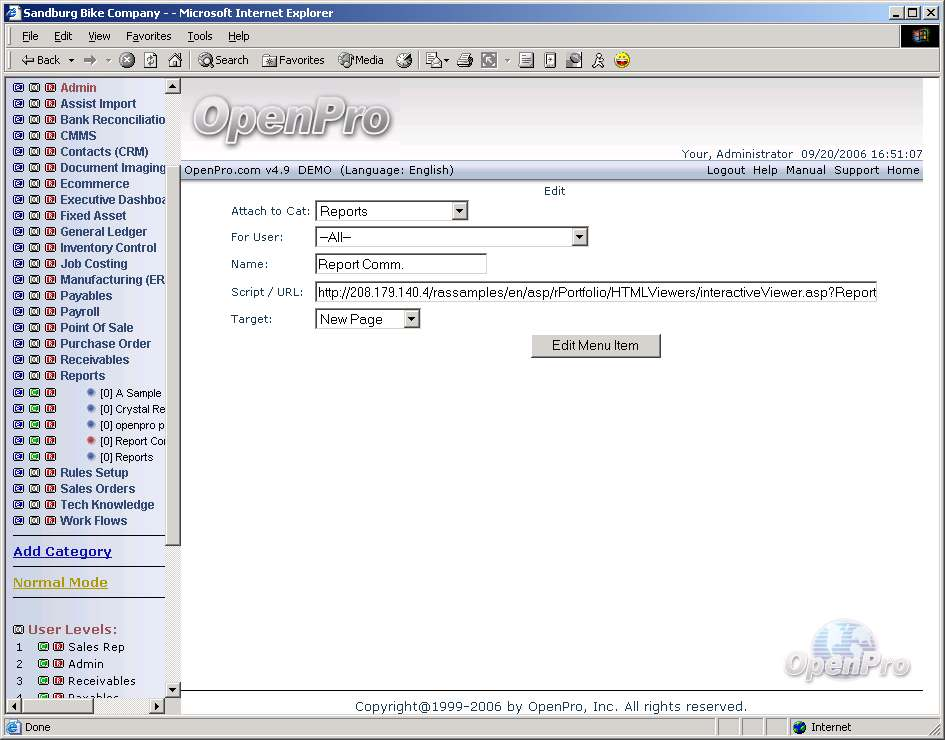Click the smiley face toolbar icon
945x740 pixels.
622,60
